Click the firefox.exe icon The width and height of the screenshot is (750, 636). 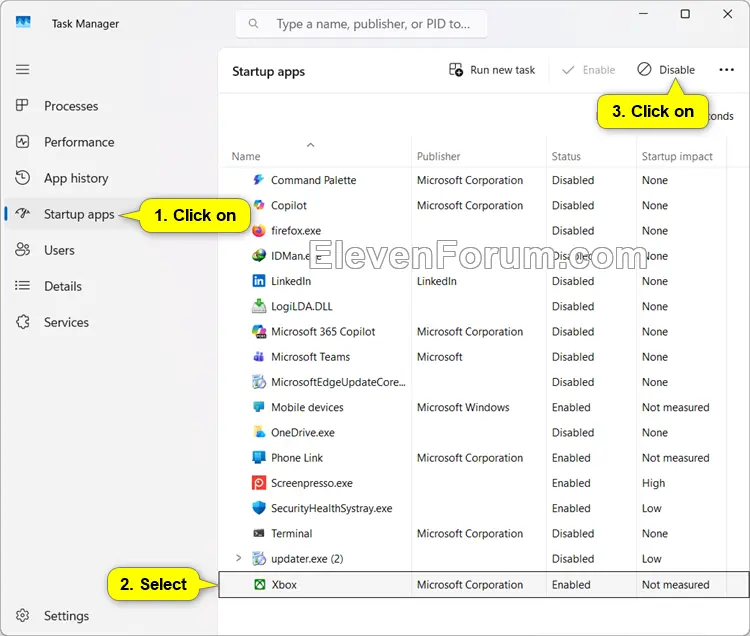pyautogui.click(x=259, y=230)
